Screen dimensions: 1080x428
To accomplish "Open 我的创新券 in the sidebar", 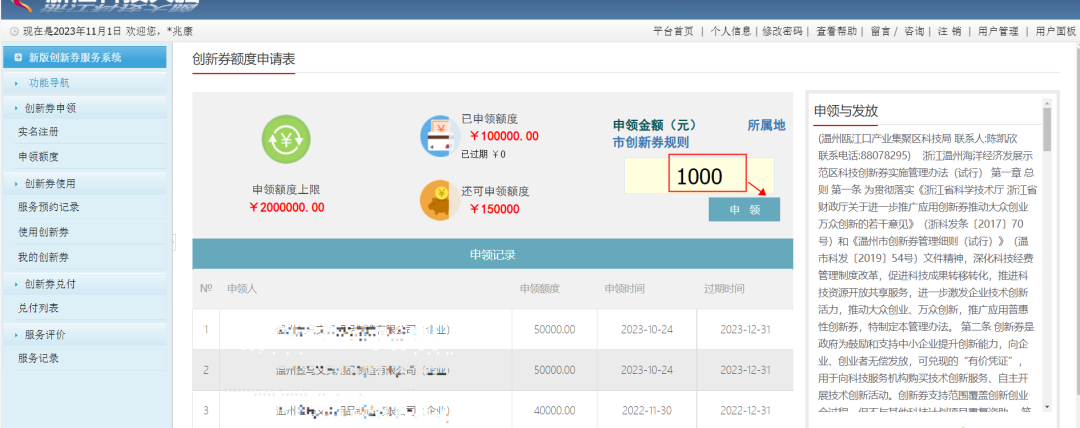I will point(43,257).
